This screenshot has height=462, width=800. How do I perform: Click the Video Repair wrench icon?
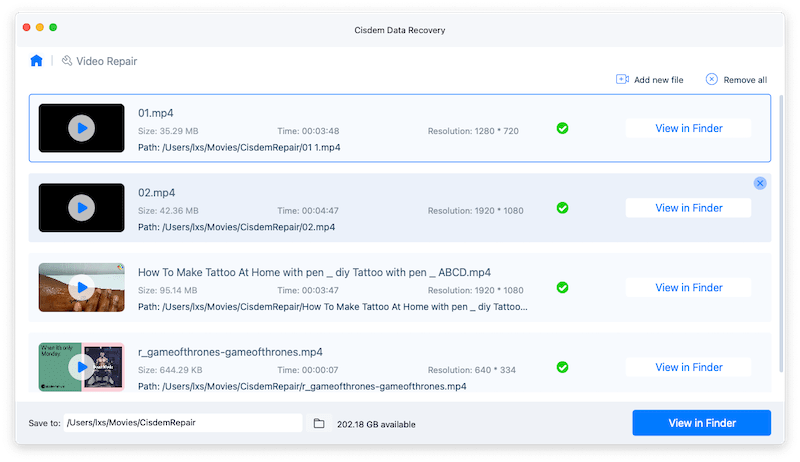tap(68, 61)
